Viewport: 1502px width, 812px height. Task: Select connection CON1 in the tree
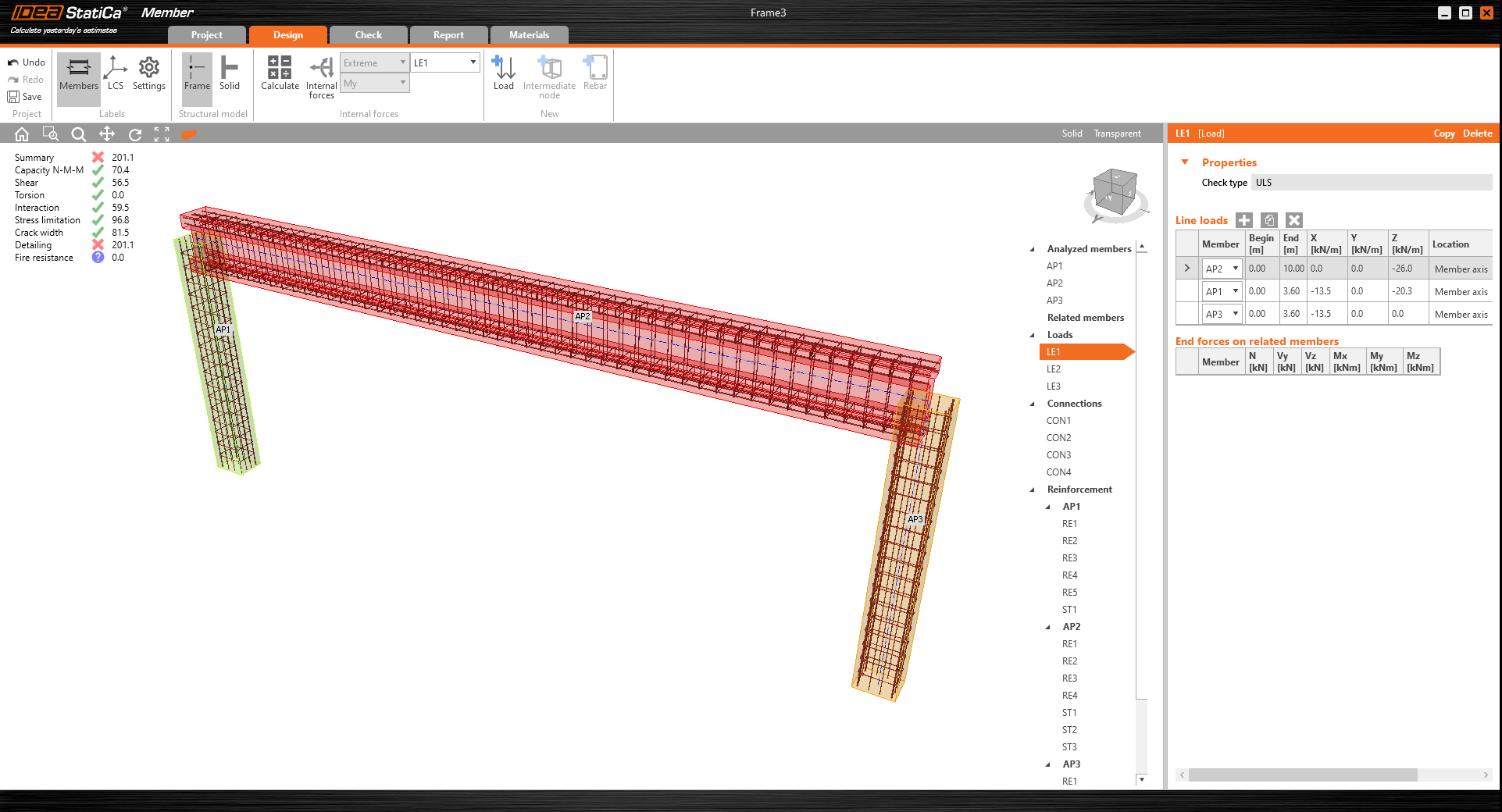1059,421
